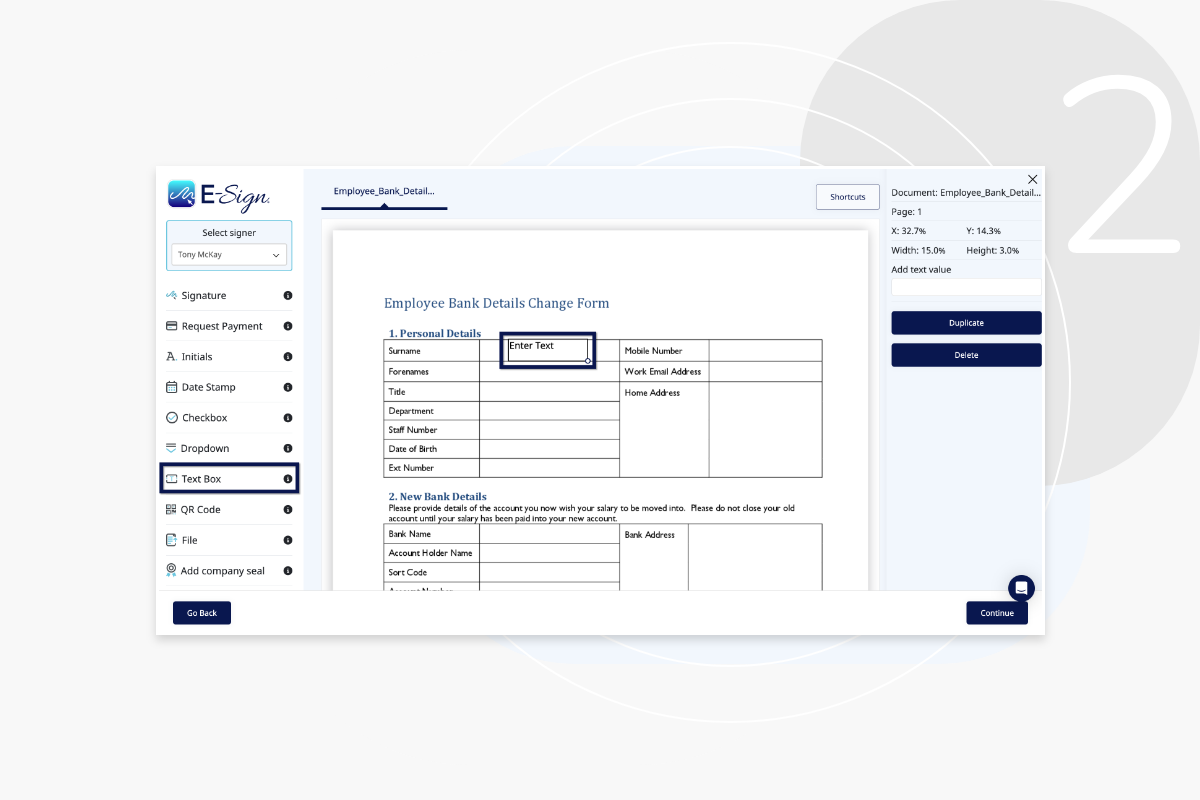The image size is (1200, 800).
Task: Select the QR Code field icon
Action: click(x=172, y=510)
